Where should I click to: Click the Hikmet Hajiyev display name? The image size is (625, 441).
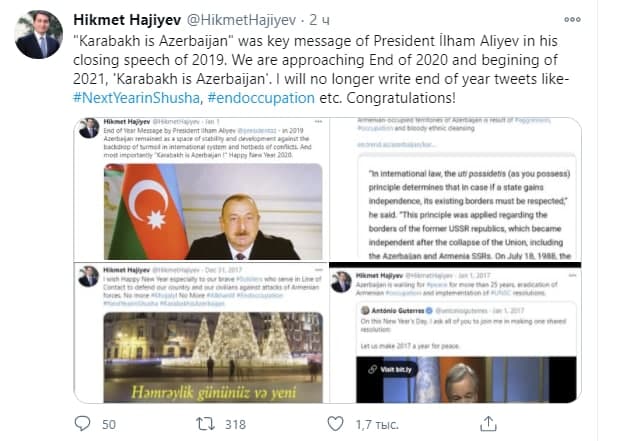[127, 20]
